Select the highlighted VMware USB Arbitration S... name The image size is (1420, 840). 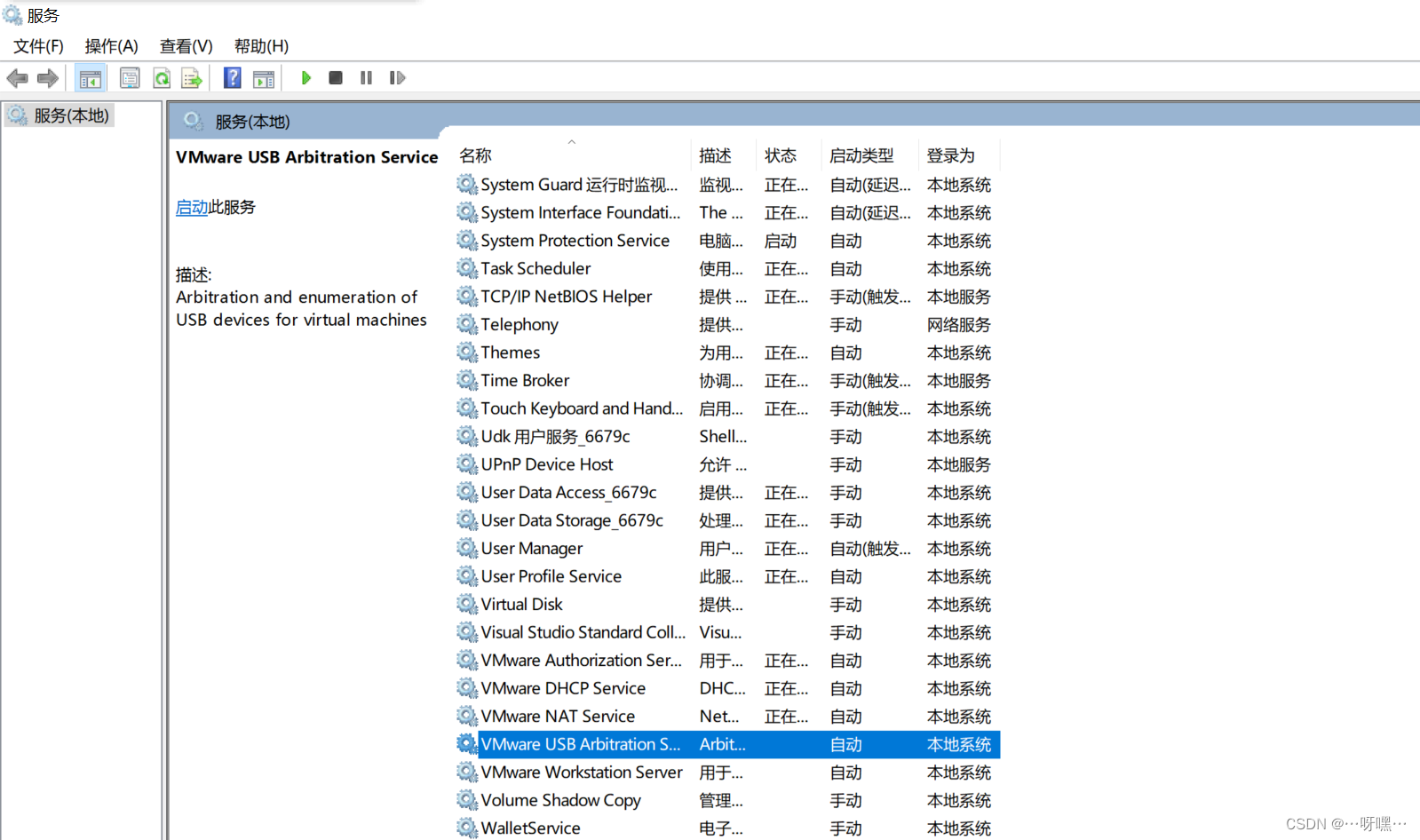[581, 744]
